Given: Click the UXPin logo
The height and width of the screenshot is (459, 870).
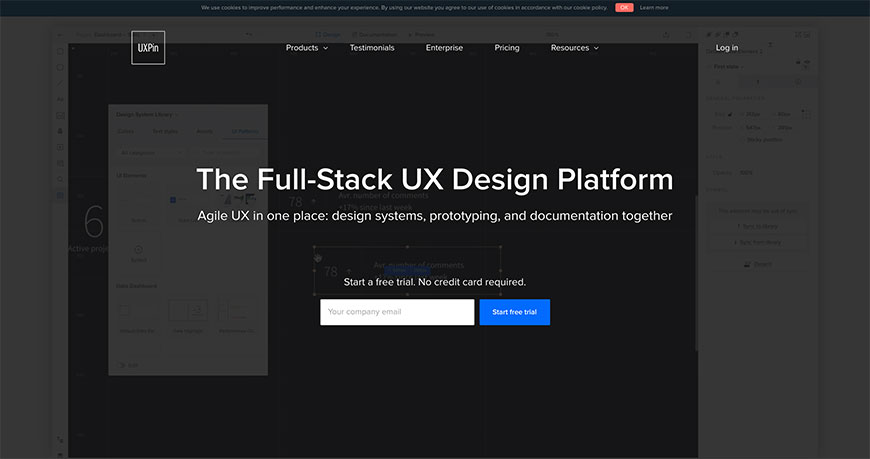Looking at the screenshot, I should 148,48.
